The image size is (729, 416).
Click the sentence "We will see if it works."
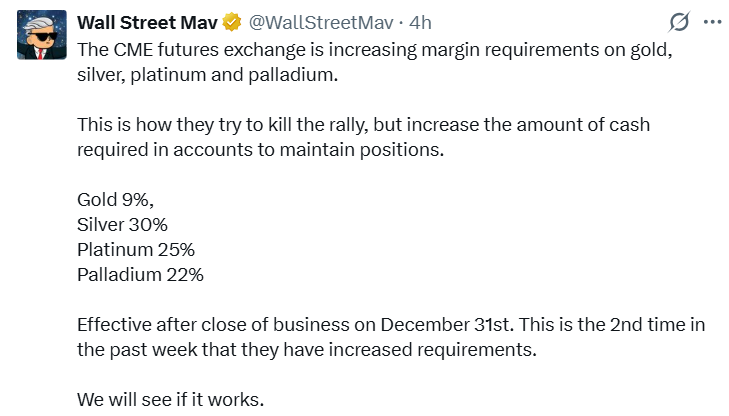[170, 400]
